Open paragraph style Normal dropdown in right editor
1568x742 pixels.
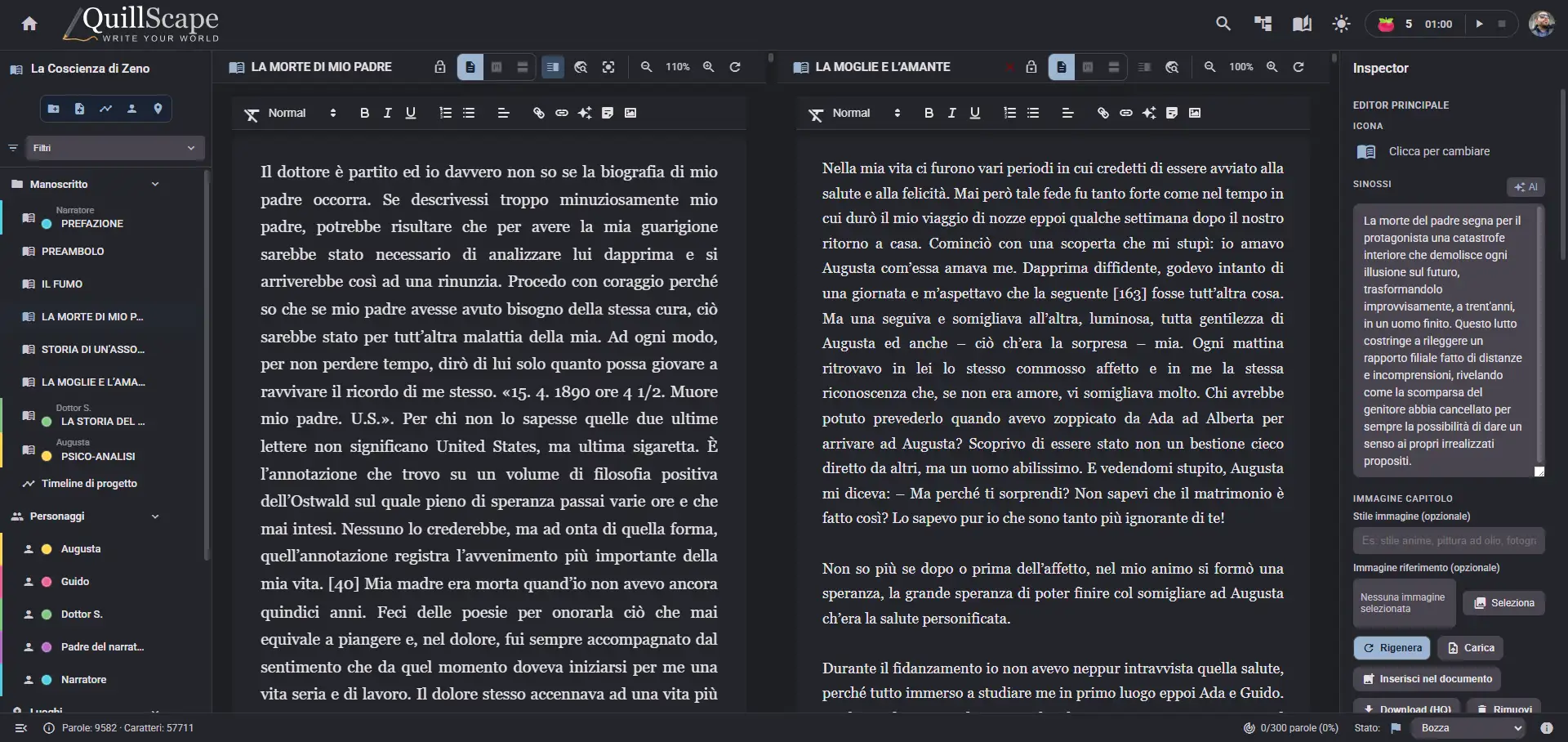(x=866, y=113)
